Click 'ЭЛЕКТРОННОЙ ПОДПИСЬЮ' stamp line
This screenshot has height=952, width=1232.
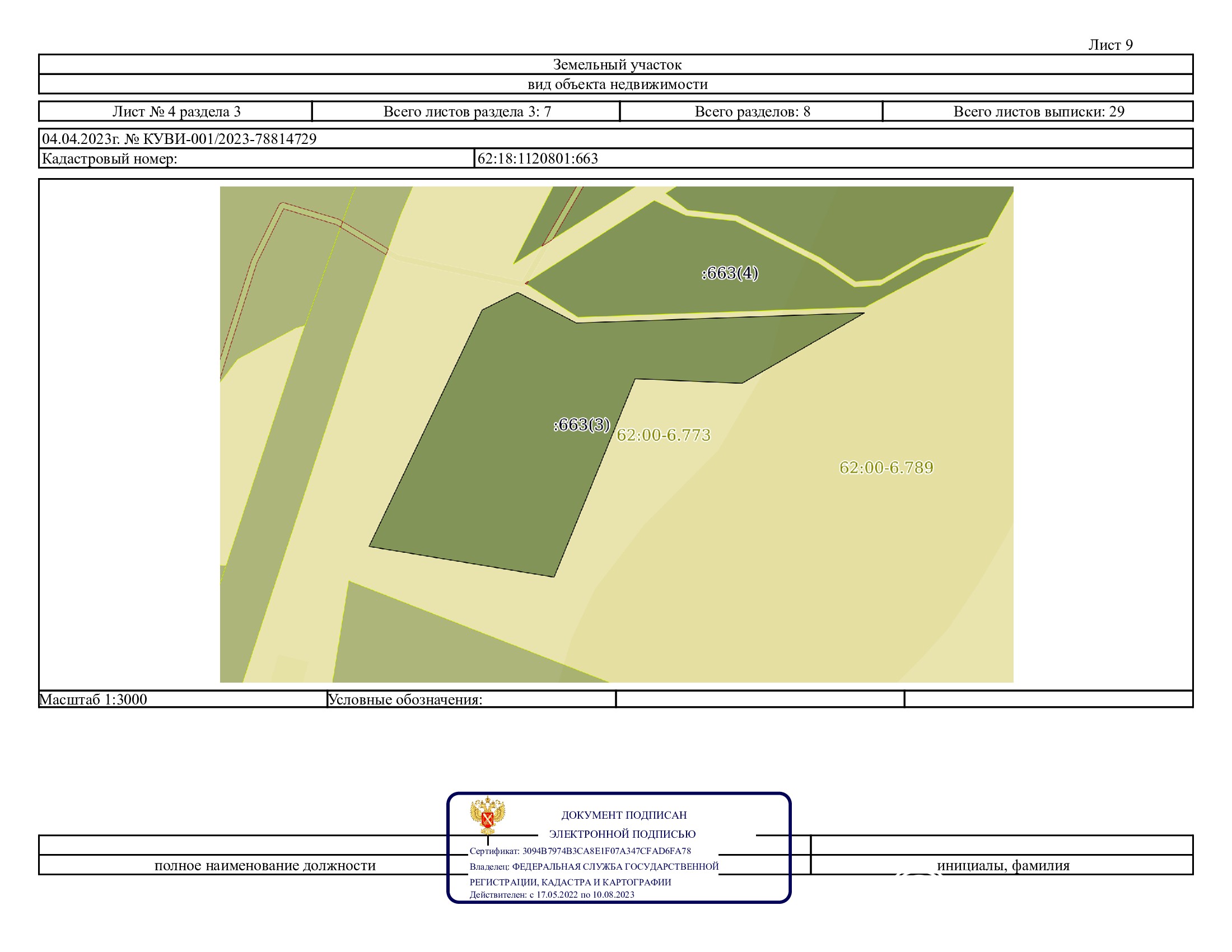click(x=622, y=834)
